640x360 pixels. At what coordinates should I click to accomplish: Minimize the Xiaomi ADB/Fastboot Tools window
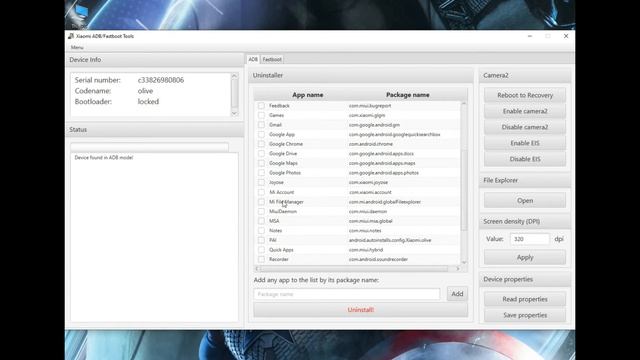(x=530, y=36)
